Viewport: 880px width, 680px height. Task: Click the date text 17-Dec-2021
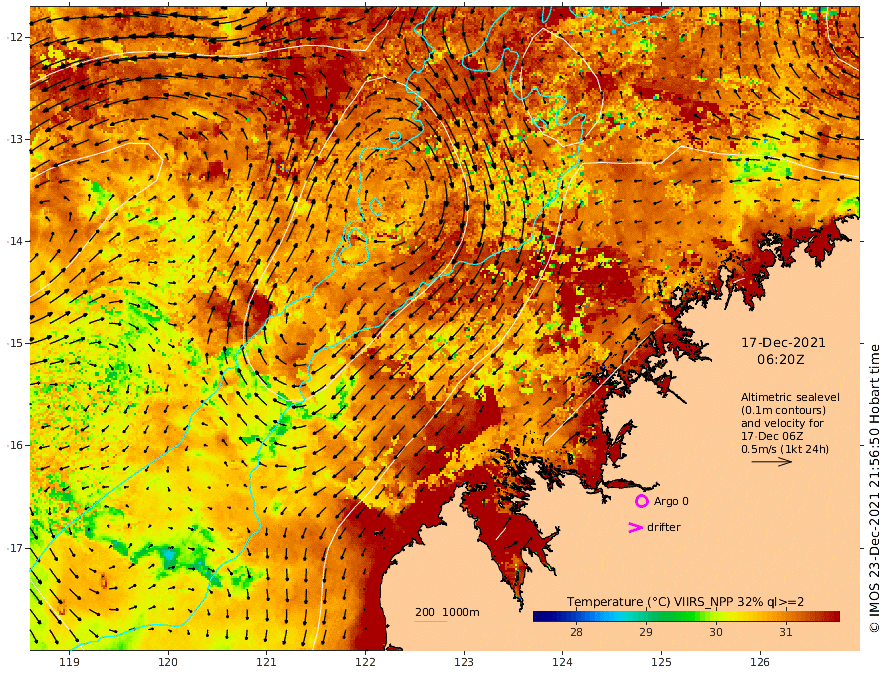click(783, 342)
